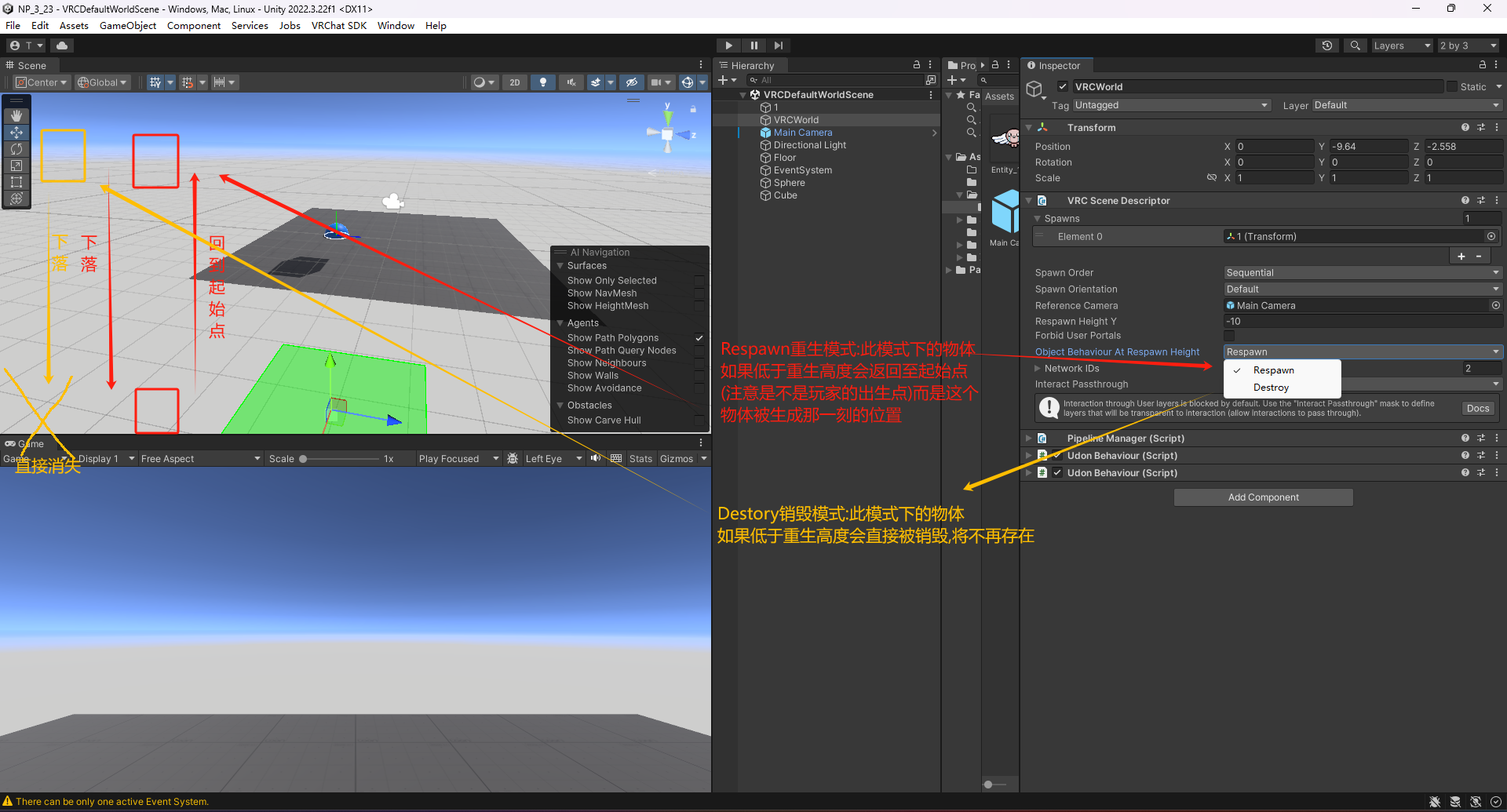Open Docs for Interact Passthrough

1478,408
